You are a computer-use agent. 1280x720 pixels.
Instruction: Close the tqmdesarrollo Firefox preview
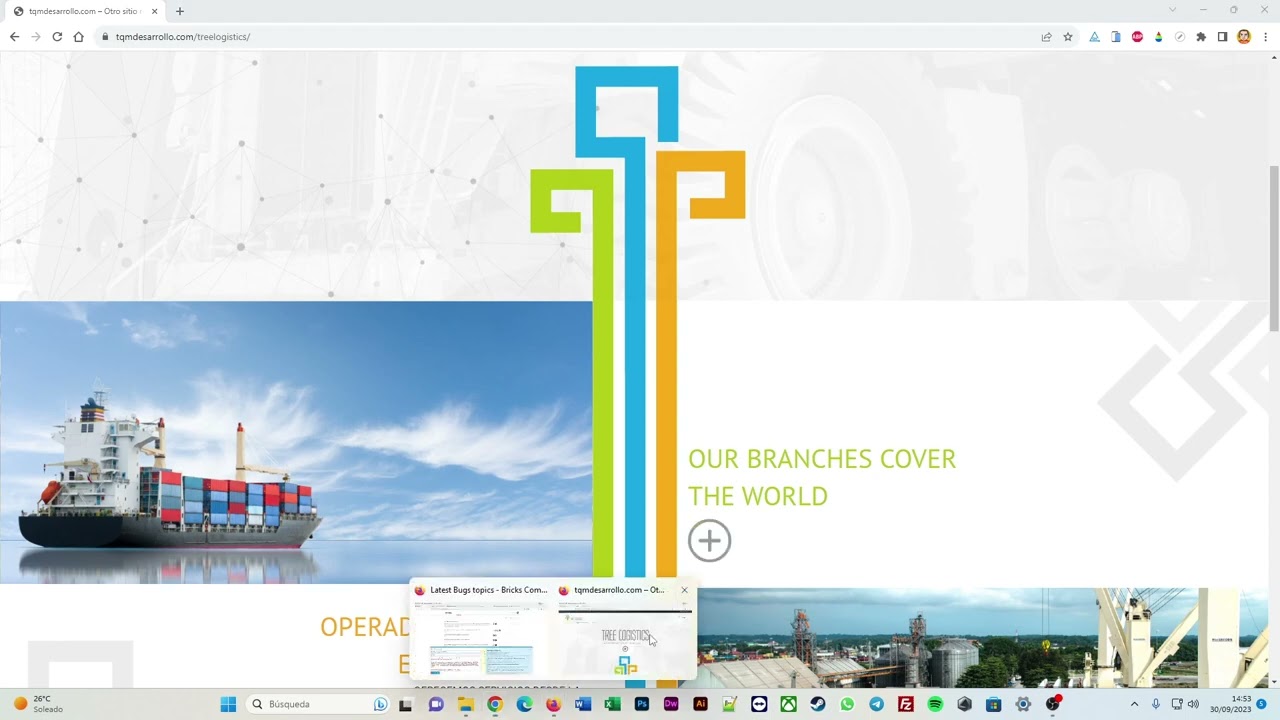[x=684, y=590]
